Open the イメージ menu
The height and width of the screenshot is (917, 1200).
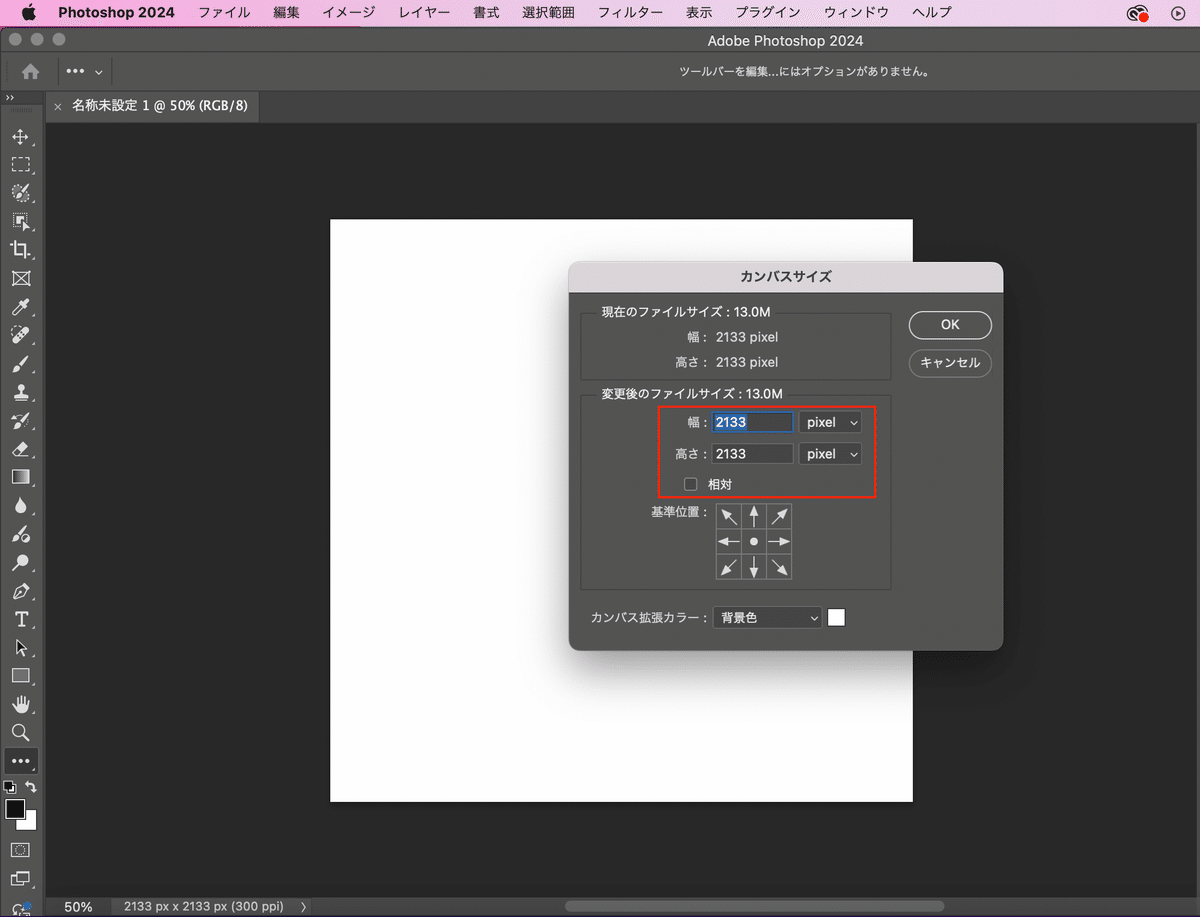tap(348, 13)
